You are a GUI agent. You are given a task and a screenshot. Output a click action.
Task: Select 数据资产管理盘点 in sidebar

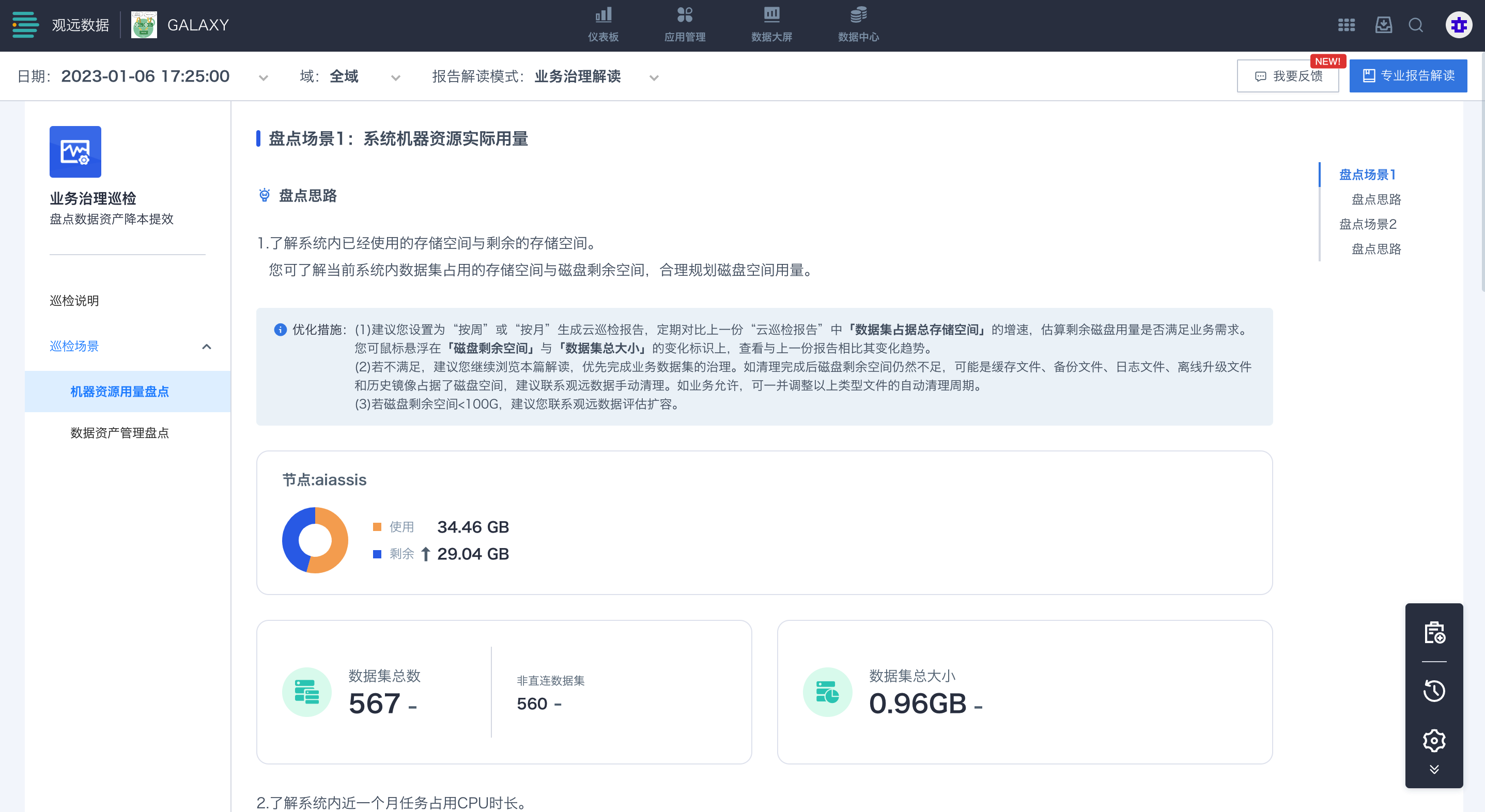pos(119,433)
